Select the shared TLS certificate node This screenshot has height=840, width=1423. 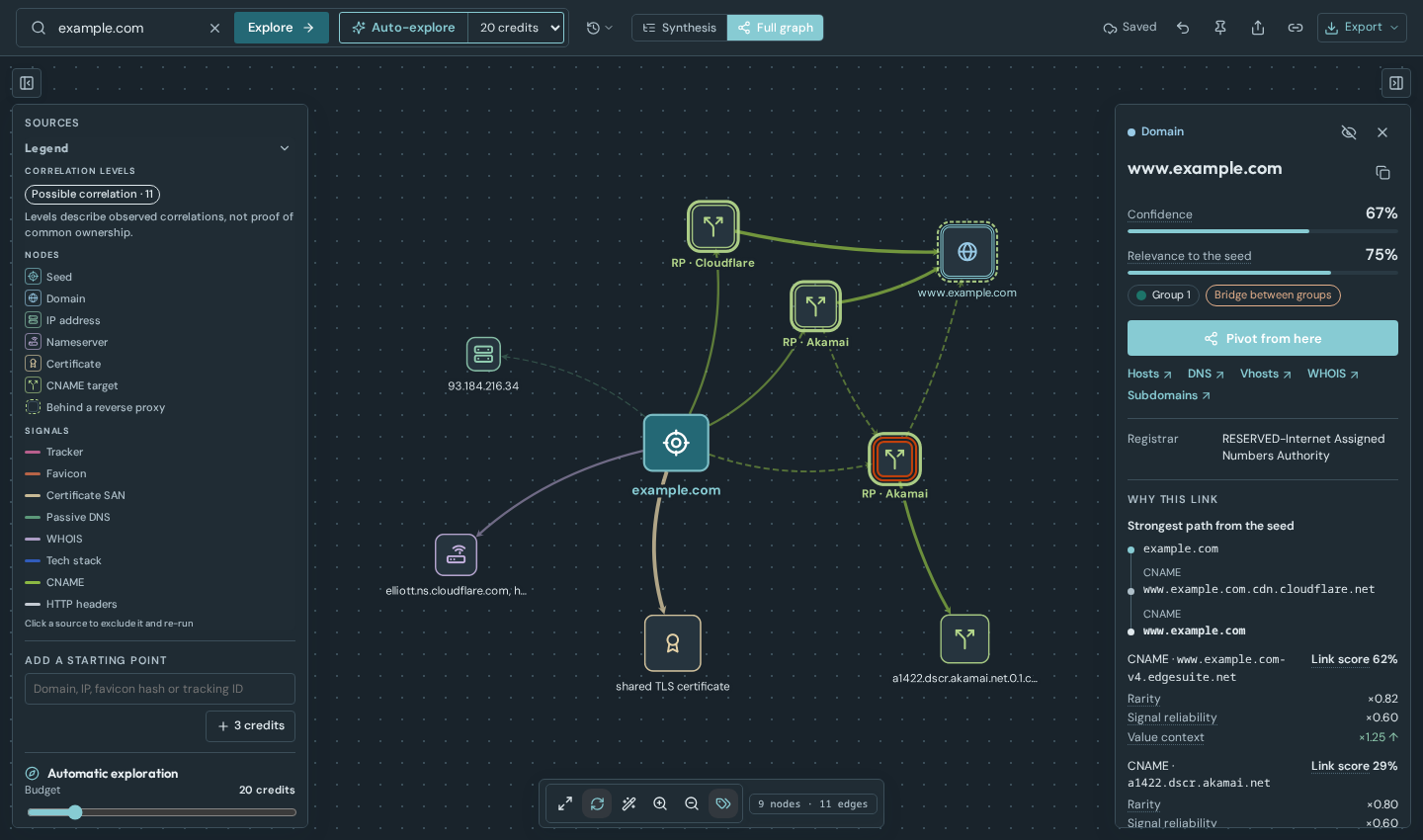coord(673,643)
